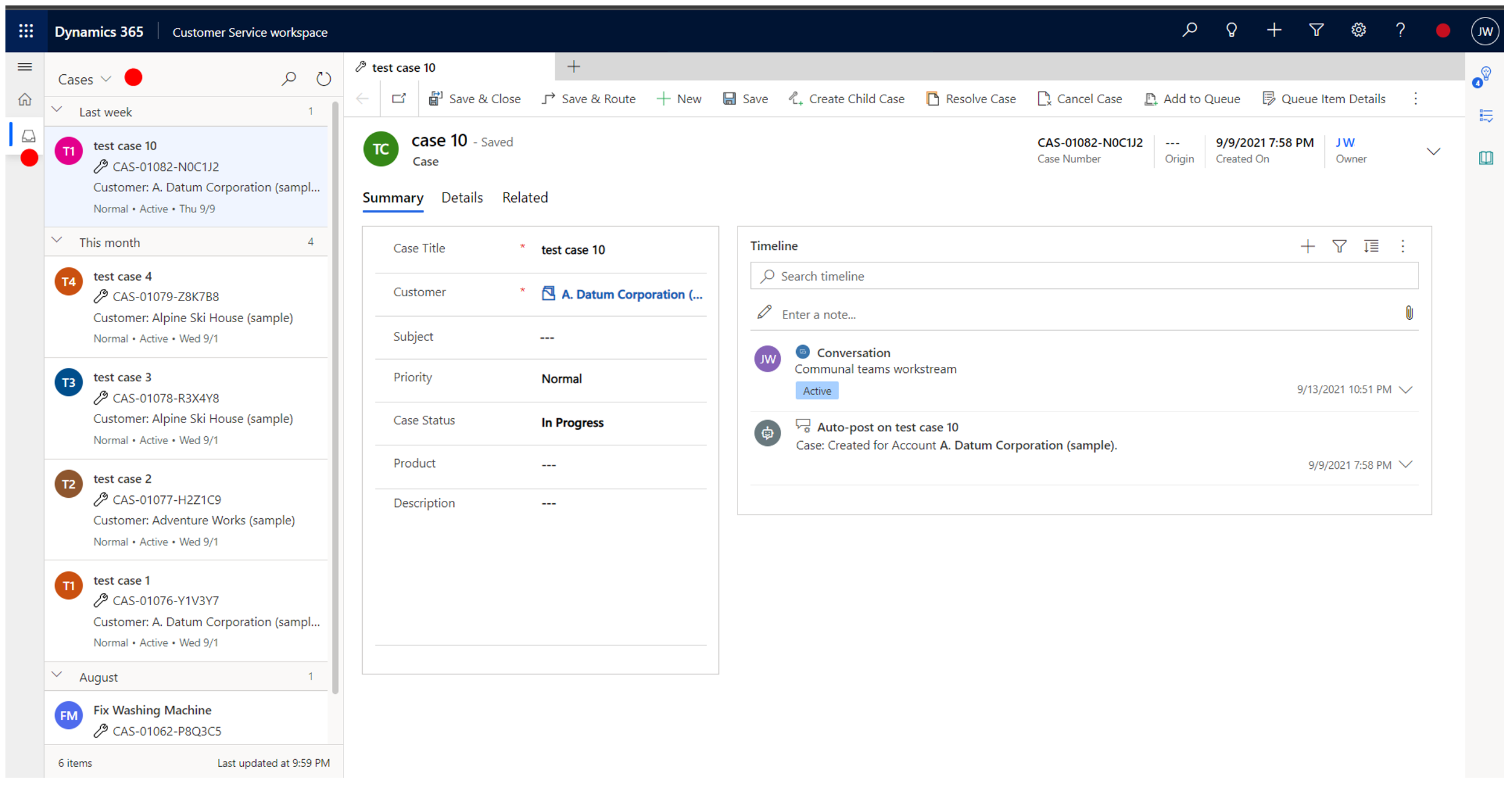
Task: Switch to the Details tab
Action: 461,197
